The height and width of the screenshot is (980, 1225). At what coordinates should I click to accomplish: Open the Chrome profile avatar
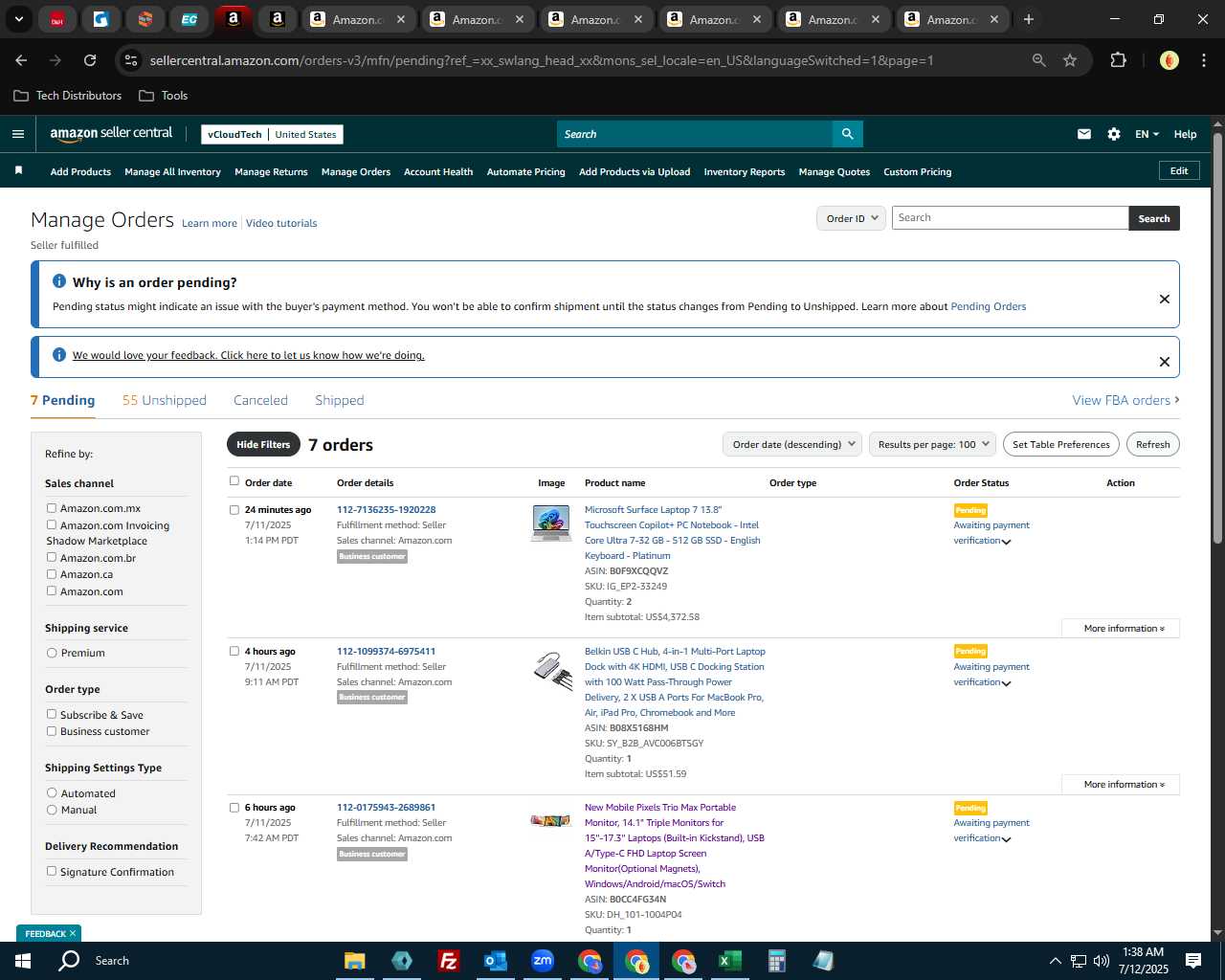pyautogui.click(x=1169, y=60)
